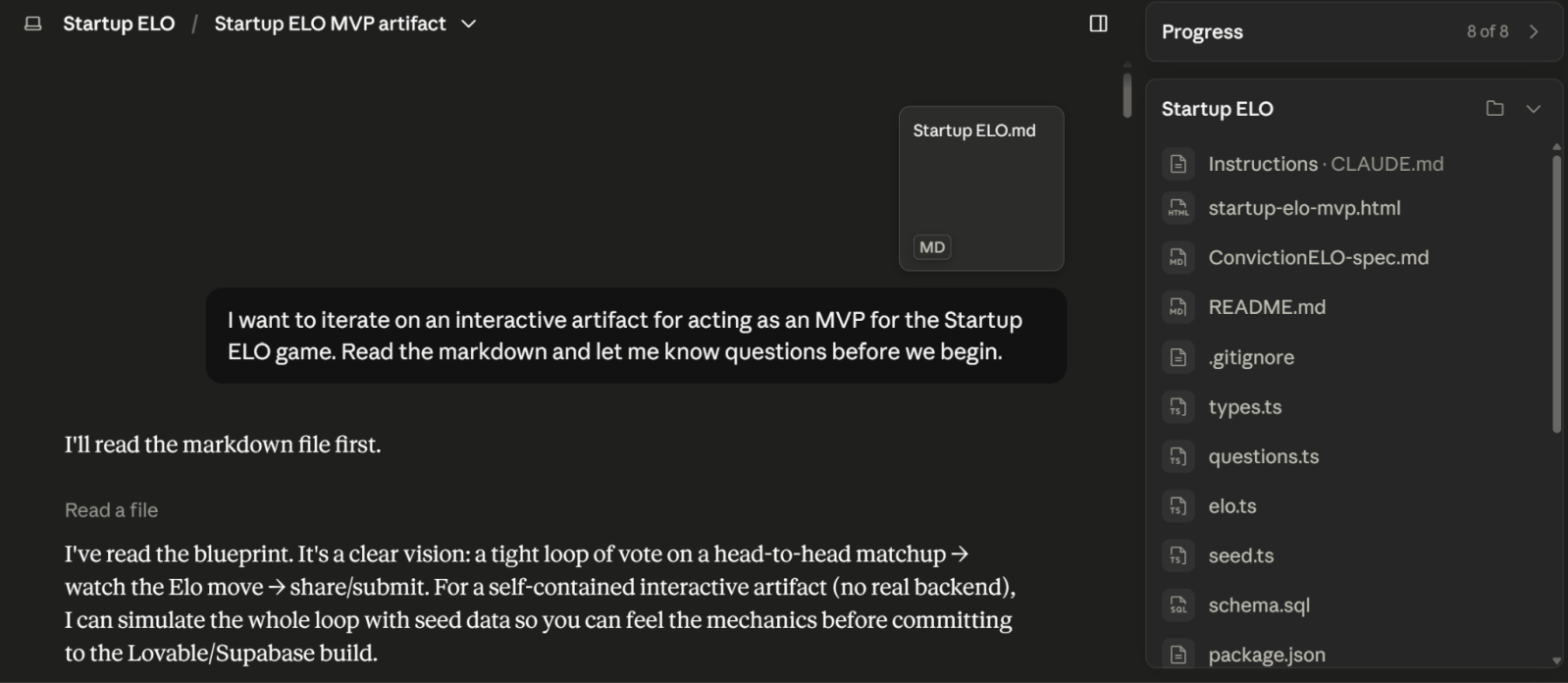Open the Startup ELO.md attachment thumbnail

click(981, 188)
